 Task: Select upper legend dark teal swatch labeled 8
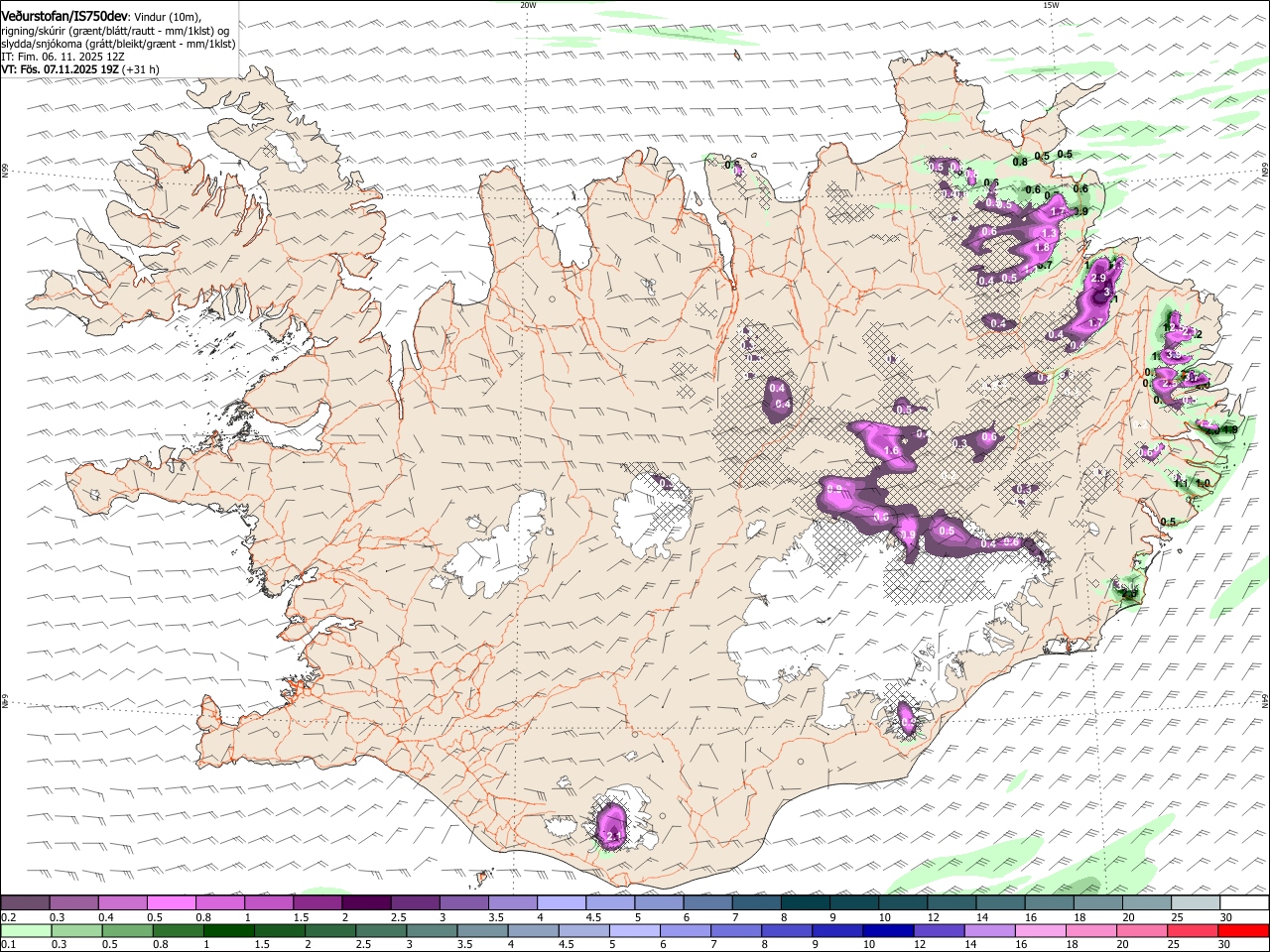pyautogui.click(x=806, y=902)
